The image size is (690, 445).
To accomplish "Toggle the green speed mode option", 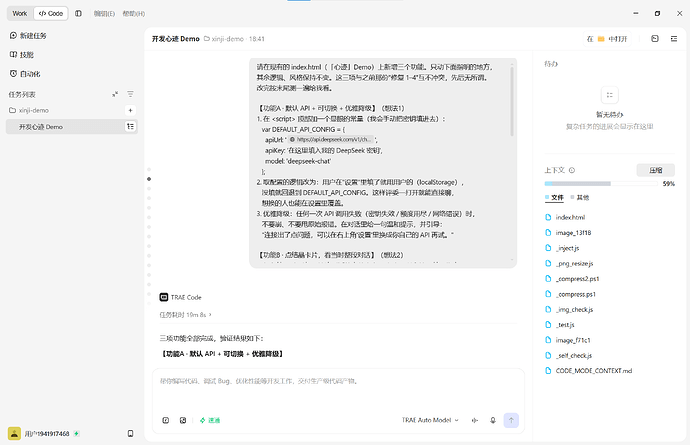I will 210,420.
